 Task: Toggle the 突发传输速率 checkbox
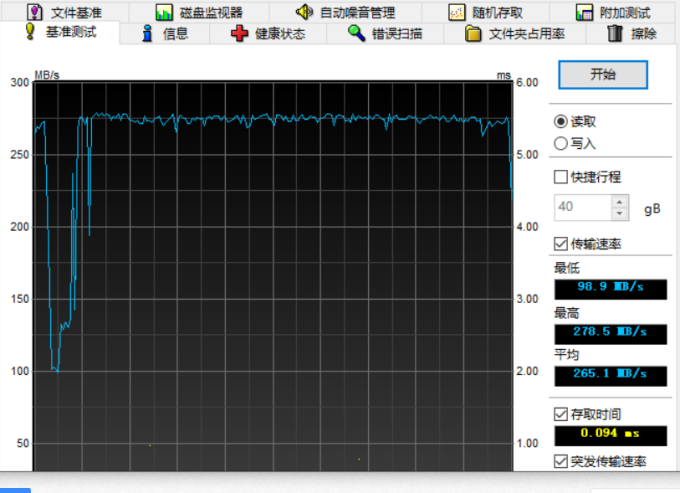coord(561,461)
